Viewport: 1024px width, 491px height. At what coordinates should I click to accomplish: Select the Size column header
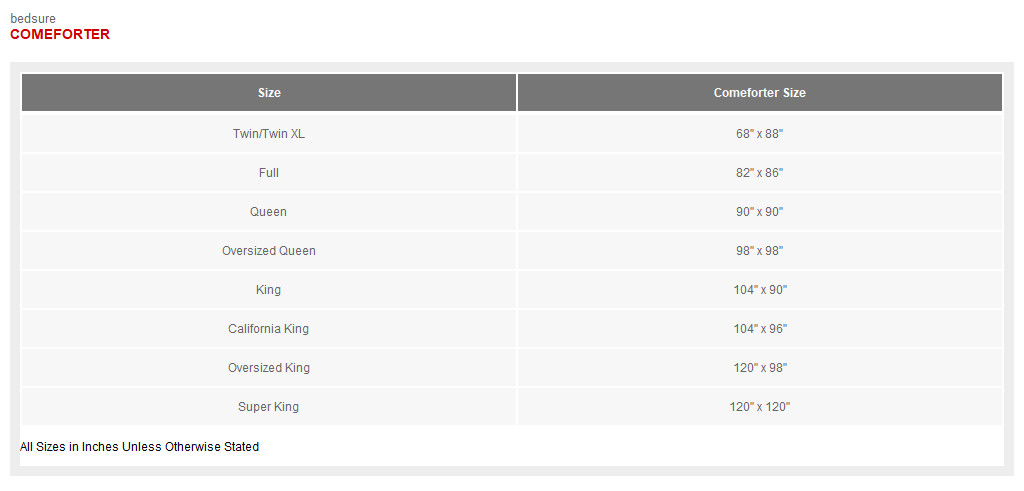pyautogui.click(x=269, y=93)
